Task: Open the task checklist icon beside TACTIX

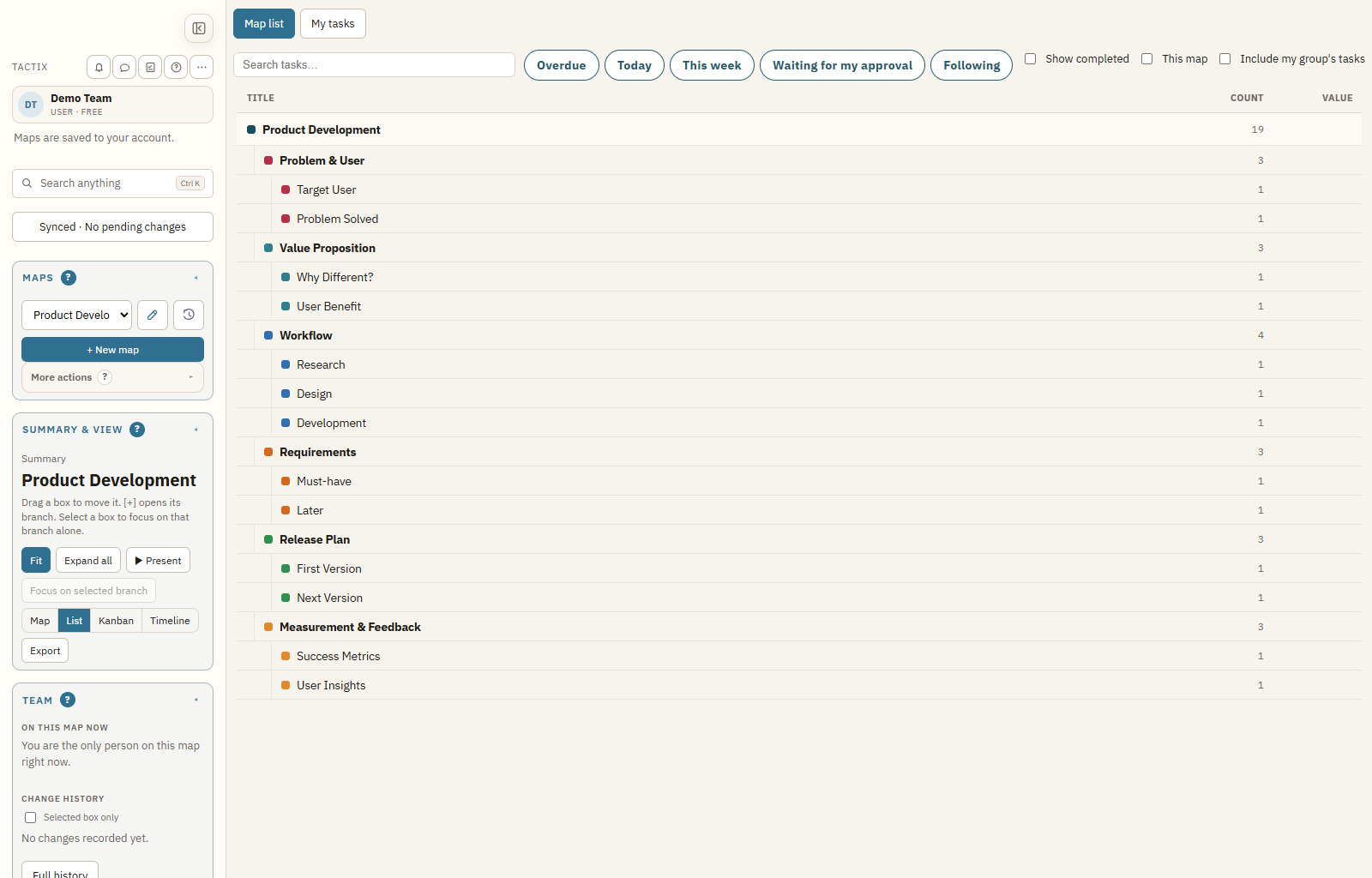Action: [x=150, y=67]
